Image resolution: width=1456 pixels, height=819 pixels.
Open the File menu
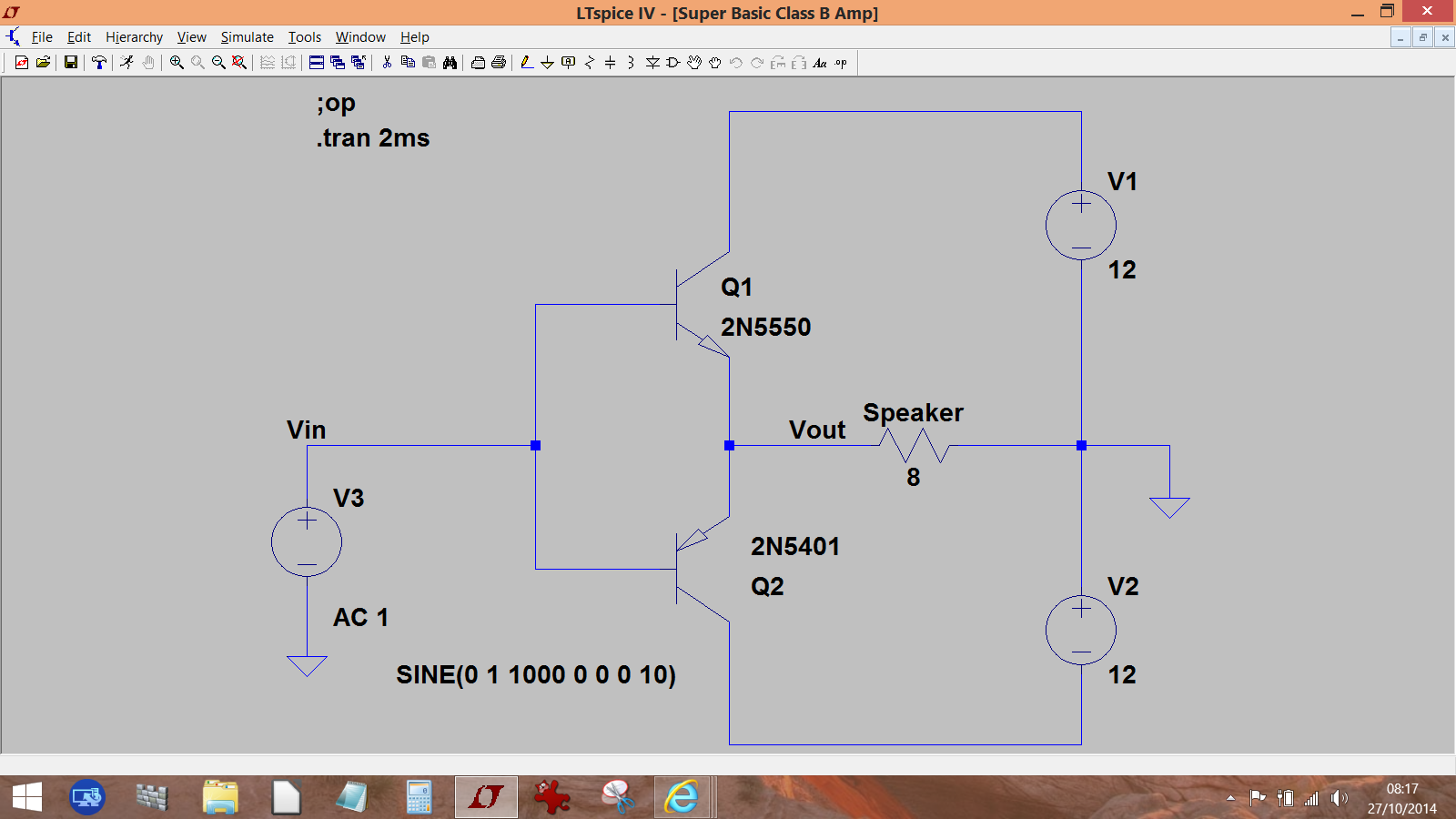[x=42, y=37]
